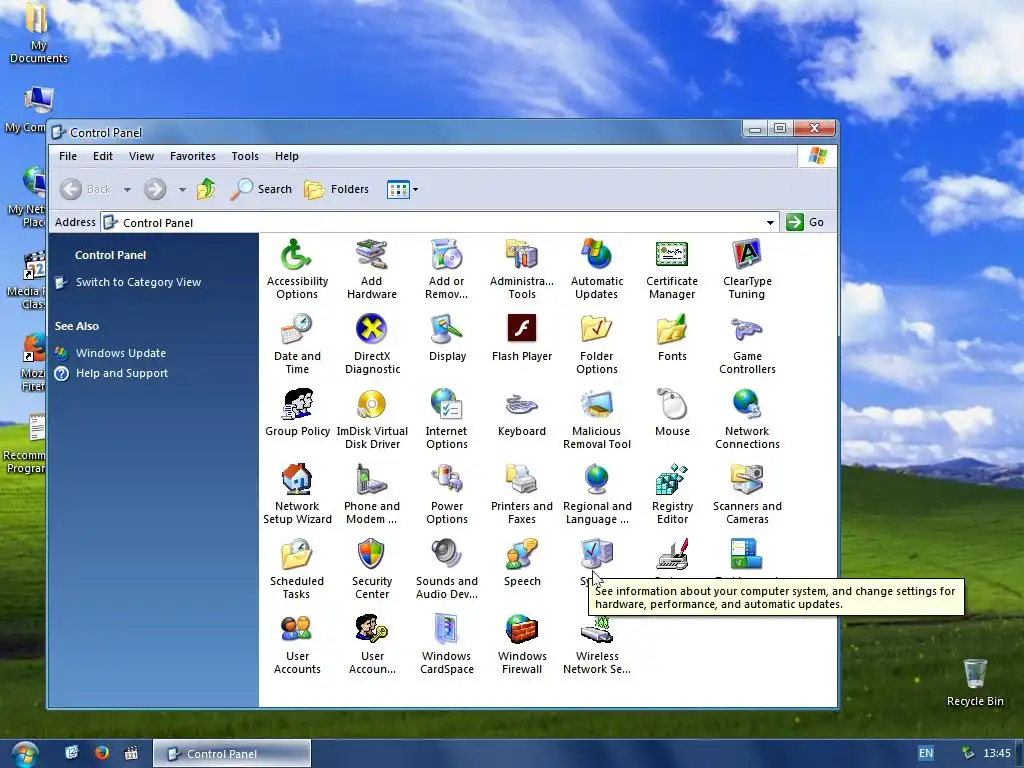Select Network Connections icon
1024x768 pixels.
[747, 419]
